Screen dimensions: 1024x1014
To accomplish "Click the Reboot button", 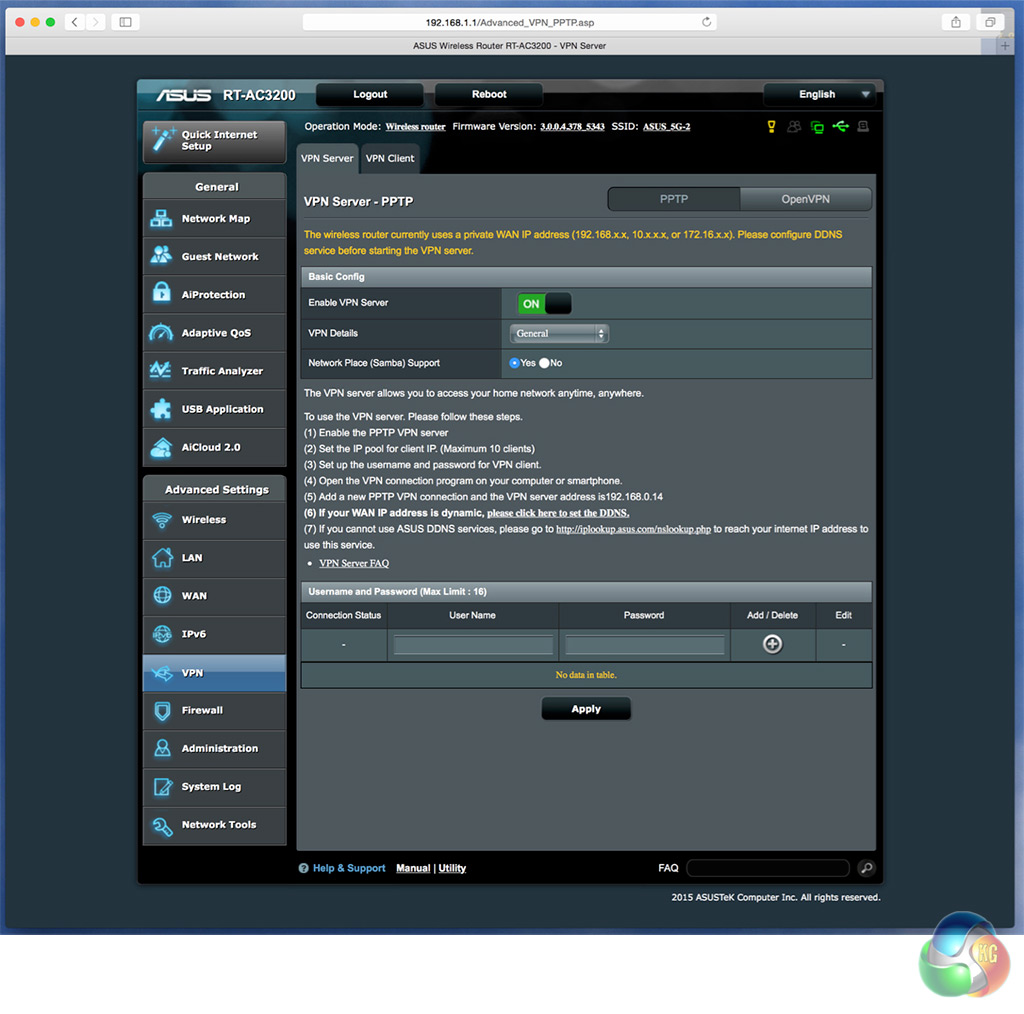I will tap(489, 95).
